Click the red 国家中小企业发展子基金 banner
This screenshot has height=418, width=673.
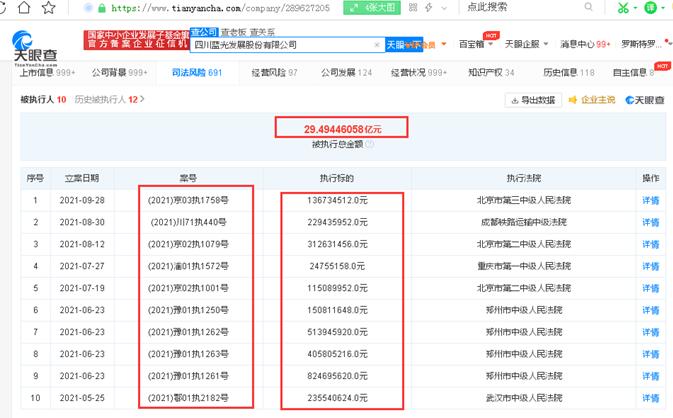coord(136,39)
